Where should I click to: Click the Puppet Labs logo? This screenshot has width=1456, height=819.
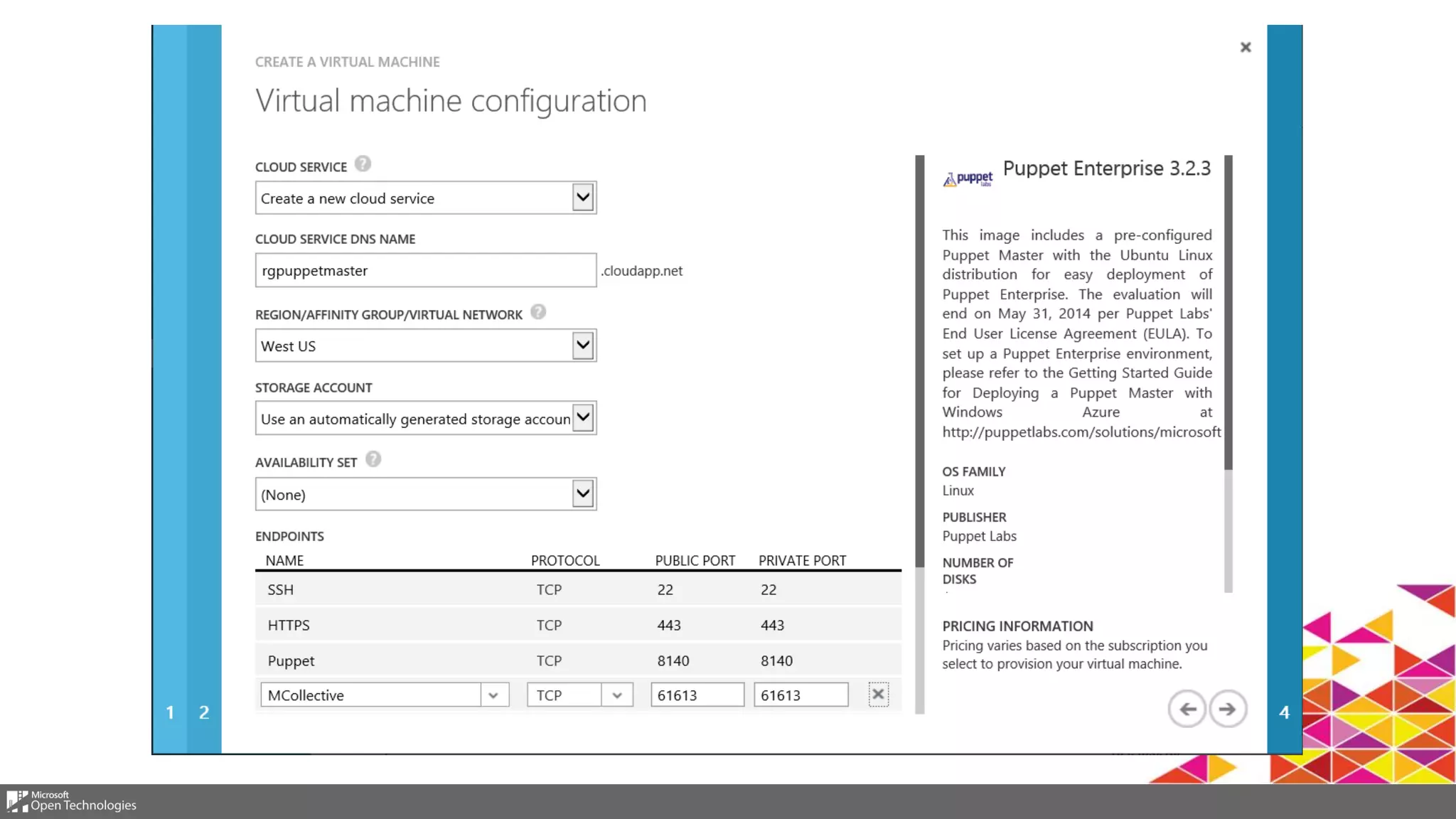coord(968,178)
